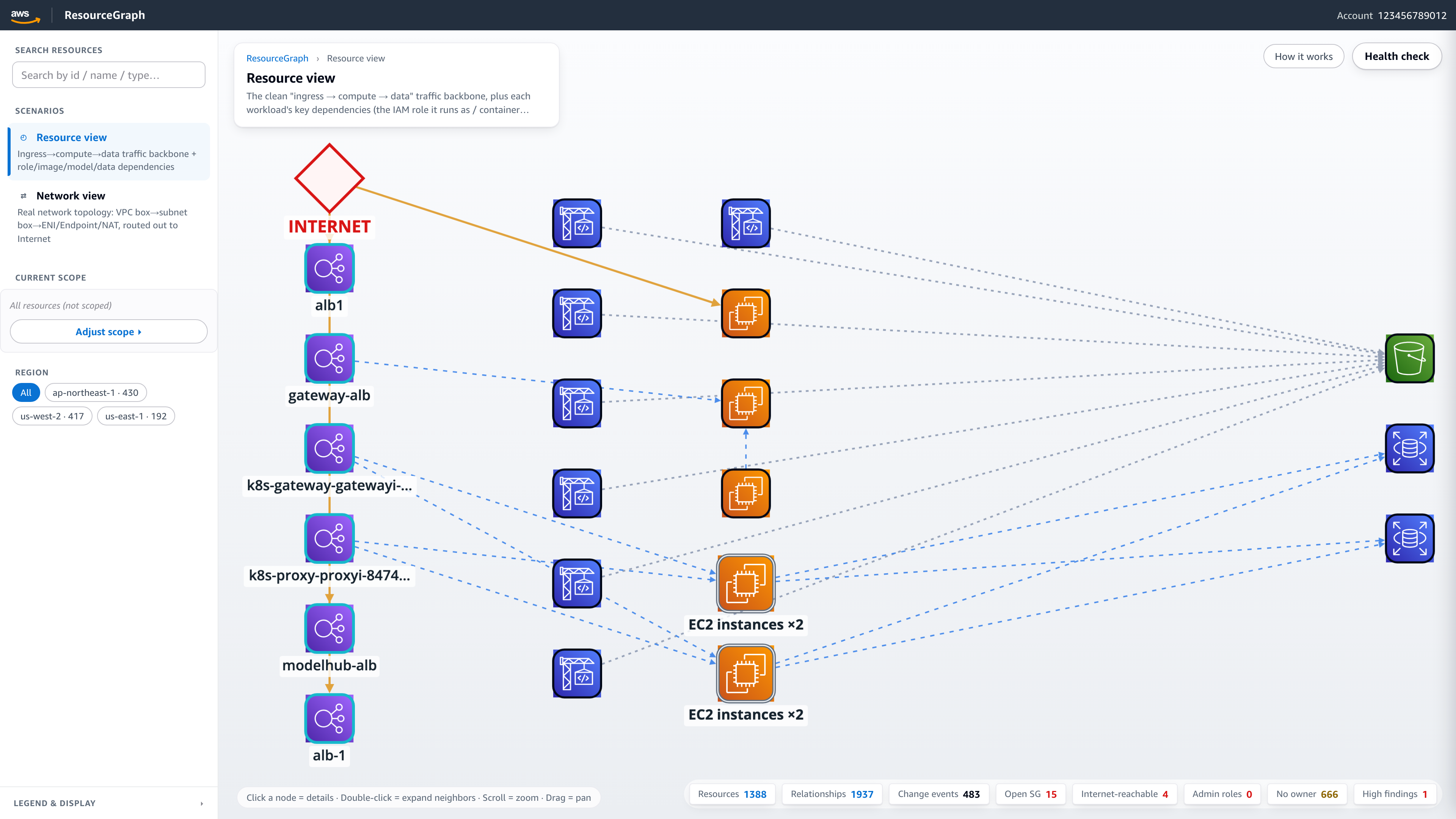
Task: Open the How it works dialog
Action: pyautogui.click(x=1304, y=56)
